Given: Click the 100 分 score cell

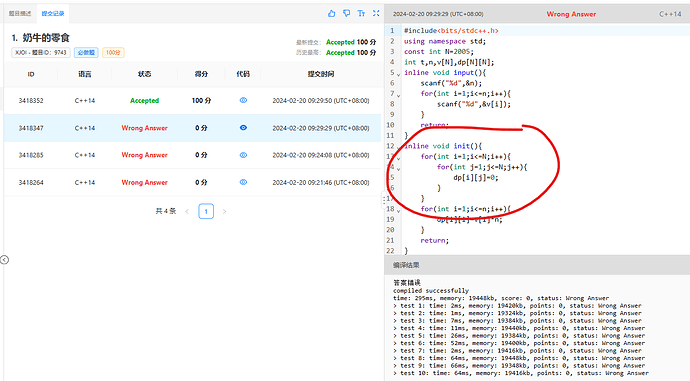Looking at the screenshot, I should pyautogui.click(x=201, y=101).
